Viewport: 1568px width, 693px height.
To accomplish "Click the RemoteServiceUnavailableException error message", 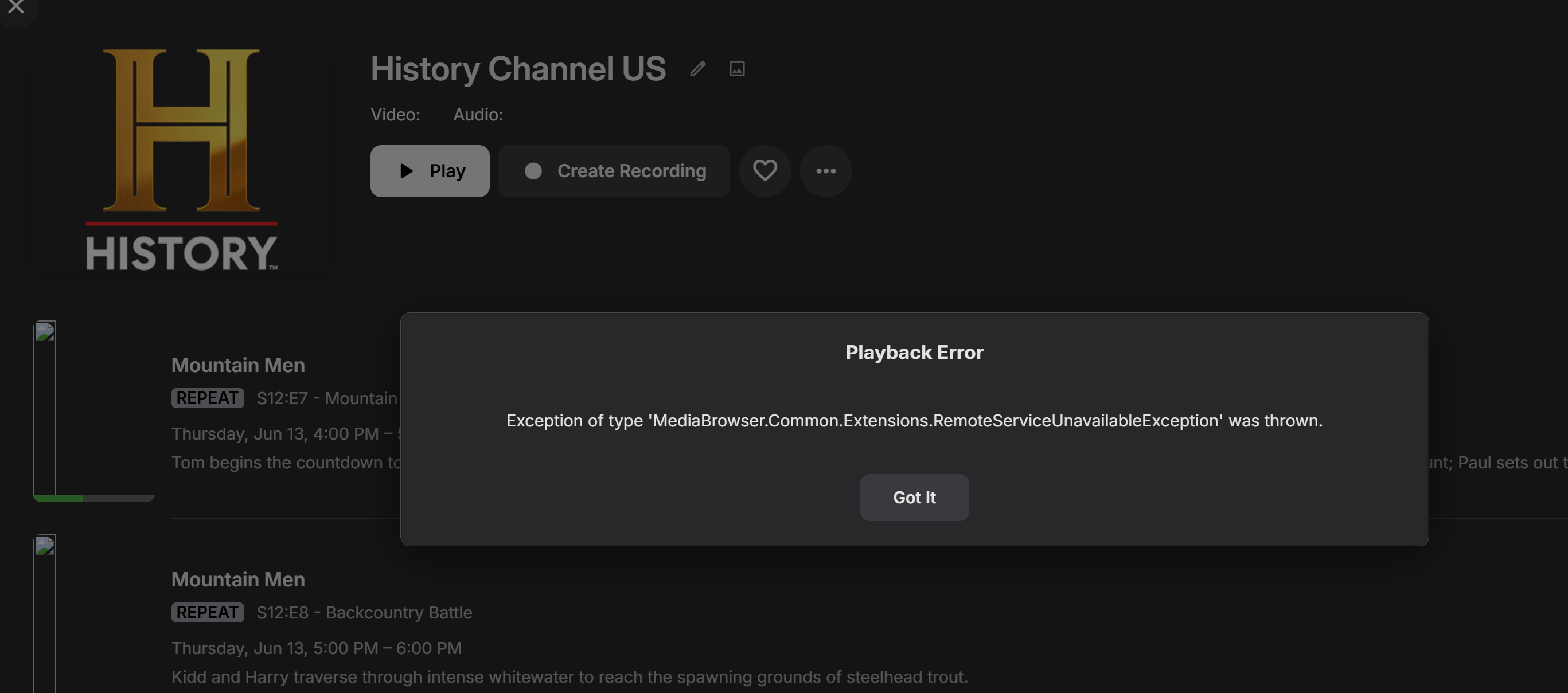I will pos(914,420).
